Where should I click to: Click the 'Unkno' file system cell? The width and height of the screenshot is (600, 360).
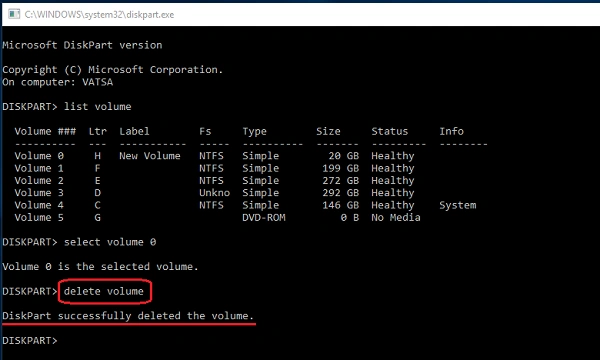214,192
